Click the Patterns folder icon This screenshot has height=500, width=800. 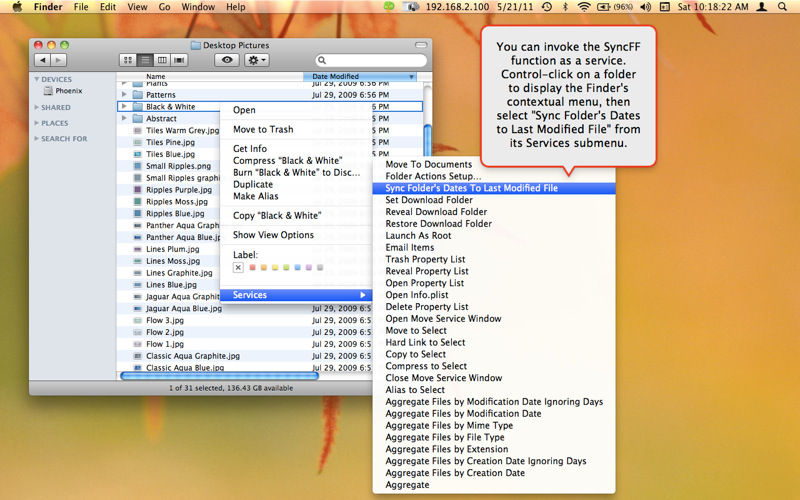click(x=137, y=95)
